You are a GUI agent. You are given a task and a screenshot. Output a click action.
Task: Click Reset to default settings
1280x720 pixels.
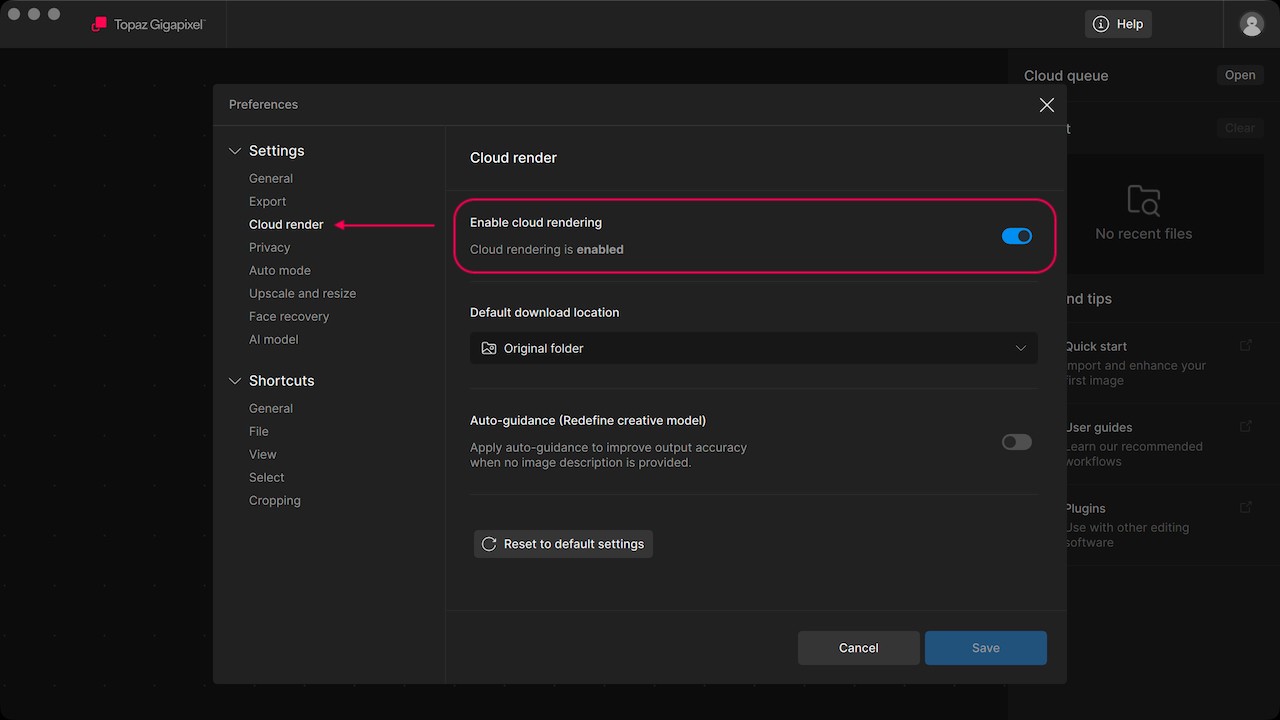(563, 544)
